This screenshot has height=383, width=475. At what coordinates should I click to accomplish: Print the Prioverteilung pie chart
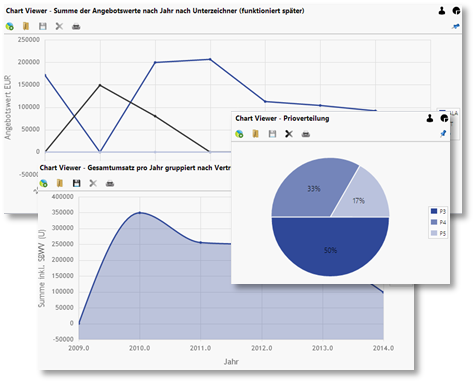[306, 134]
